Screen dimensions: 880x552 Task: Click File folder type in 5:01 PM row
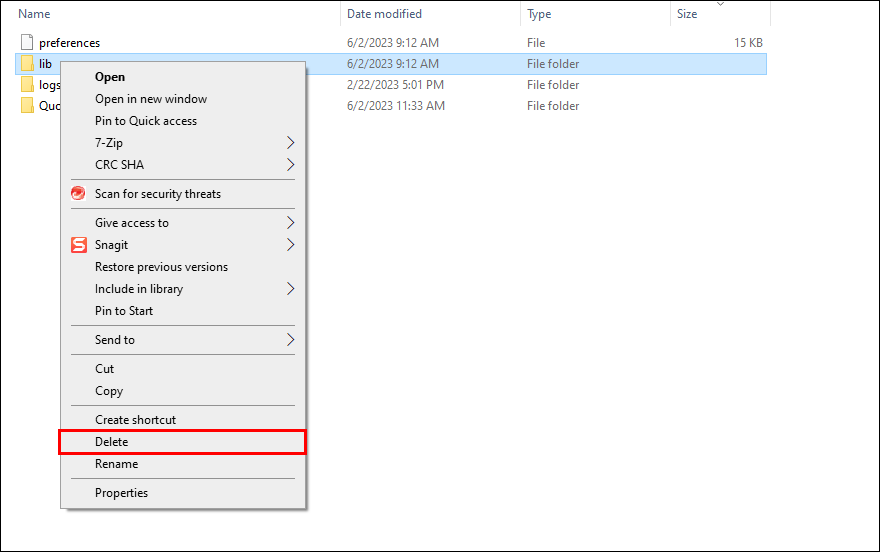point(553,85)
